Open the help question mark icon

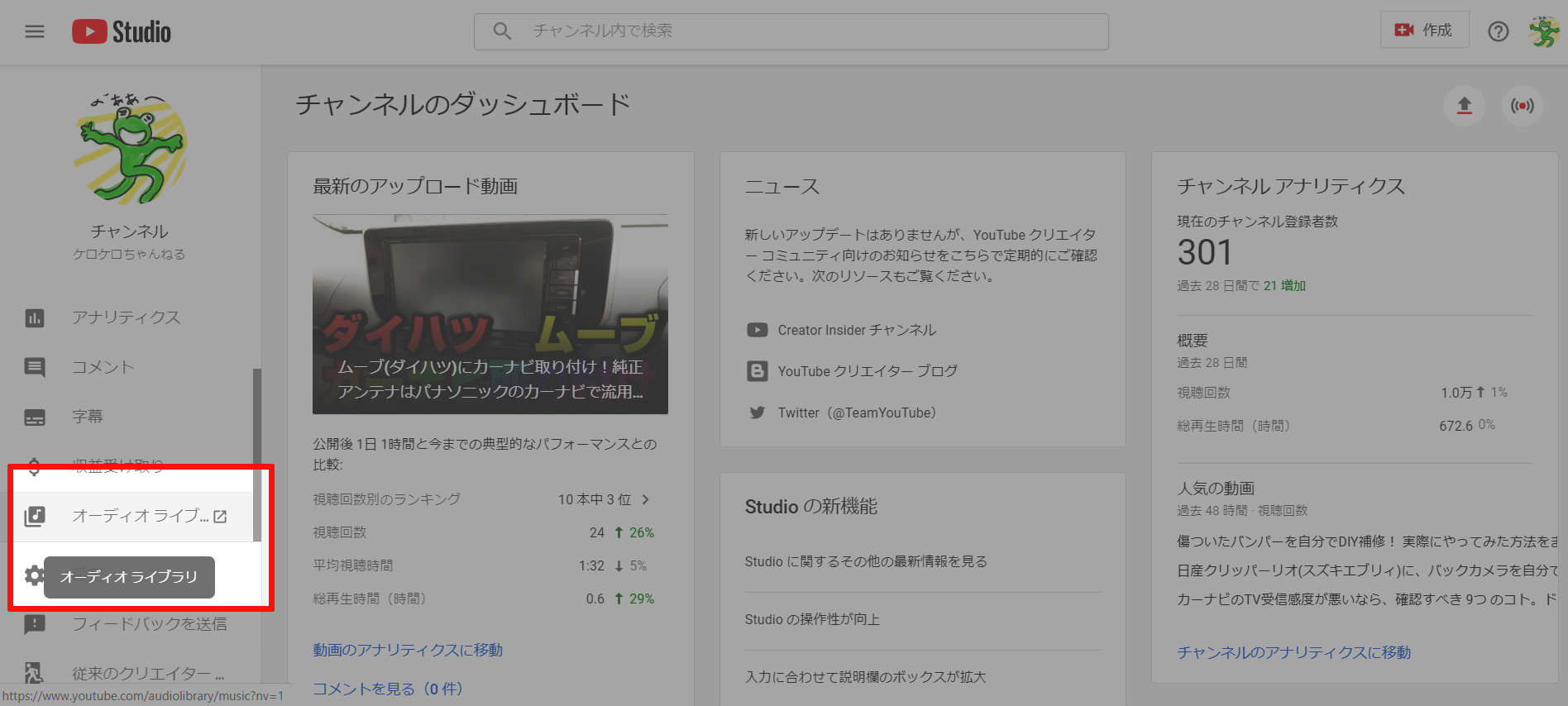(x=1498, y=31)
